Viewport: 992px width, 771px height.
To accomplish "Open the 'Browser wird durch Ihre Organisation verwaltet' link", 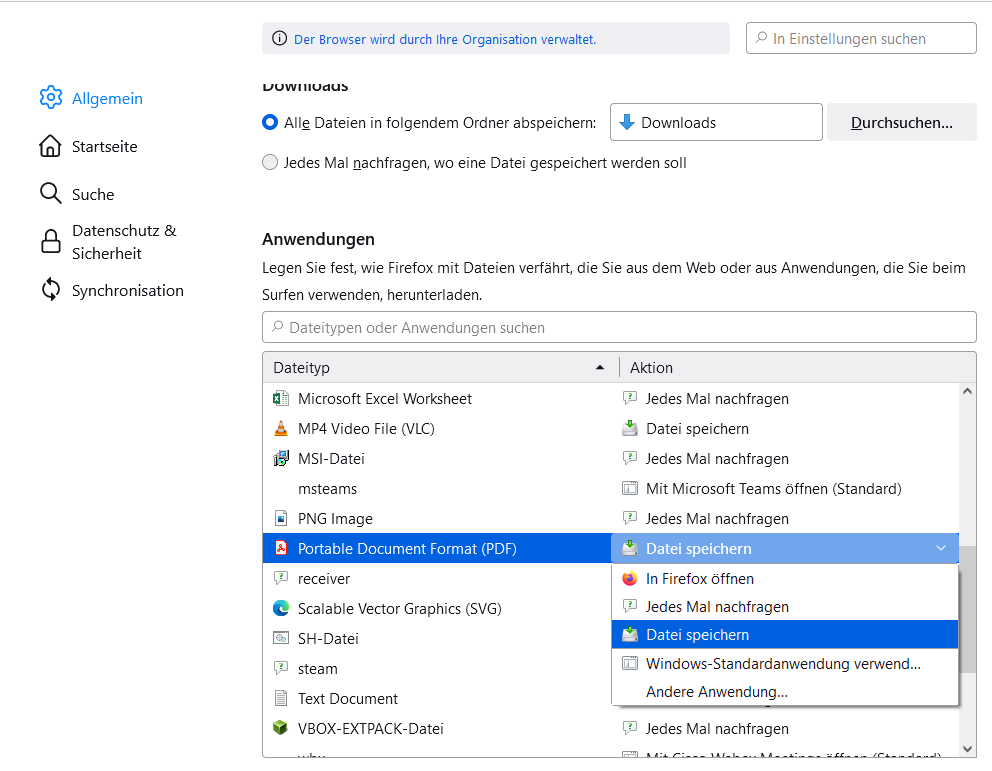I will (444, 39).
